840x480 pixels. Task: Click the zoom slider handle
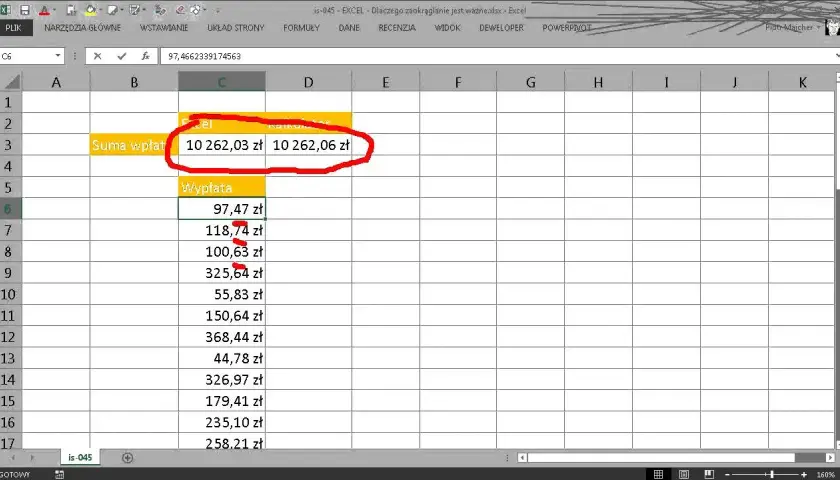pyautogui.click(x=771, y=474)
